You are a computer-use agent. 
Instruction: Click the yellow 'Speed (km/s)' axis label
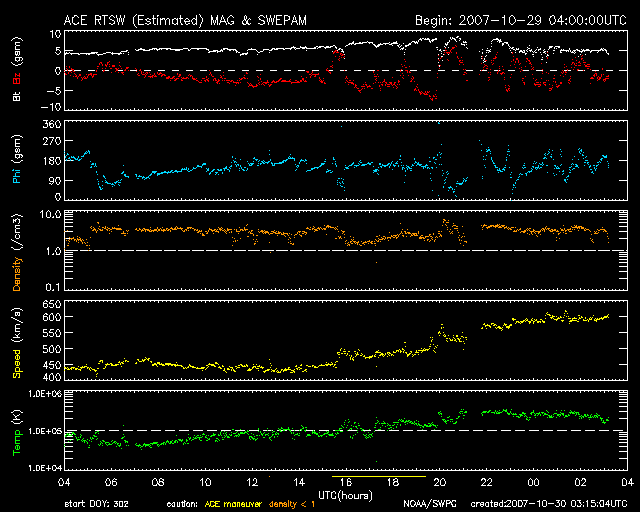17,343
